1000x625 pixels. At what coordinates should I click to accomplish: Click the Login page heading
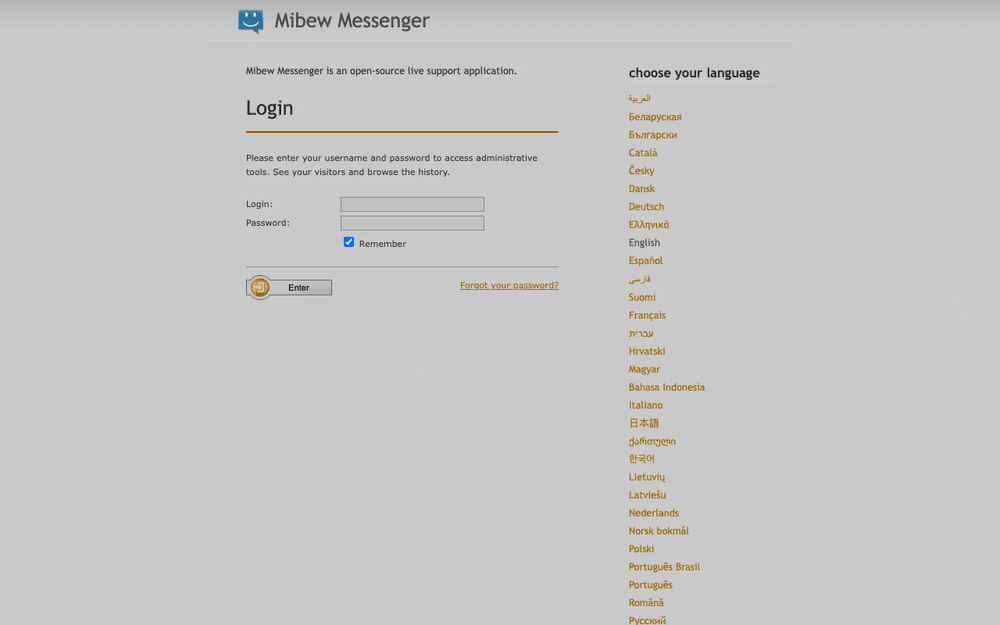pos(270,108)
